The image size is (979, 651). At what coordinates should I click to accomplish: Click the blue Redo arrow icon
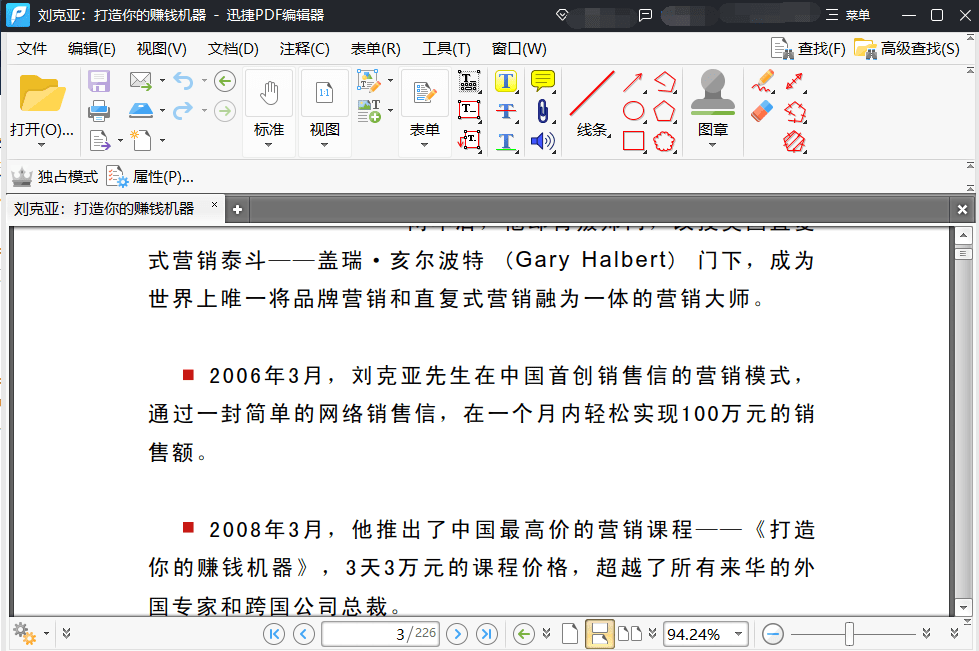click(x=183, y=111)
